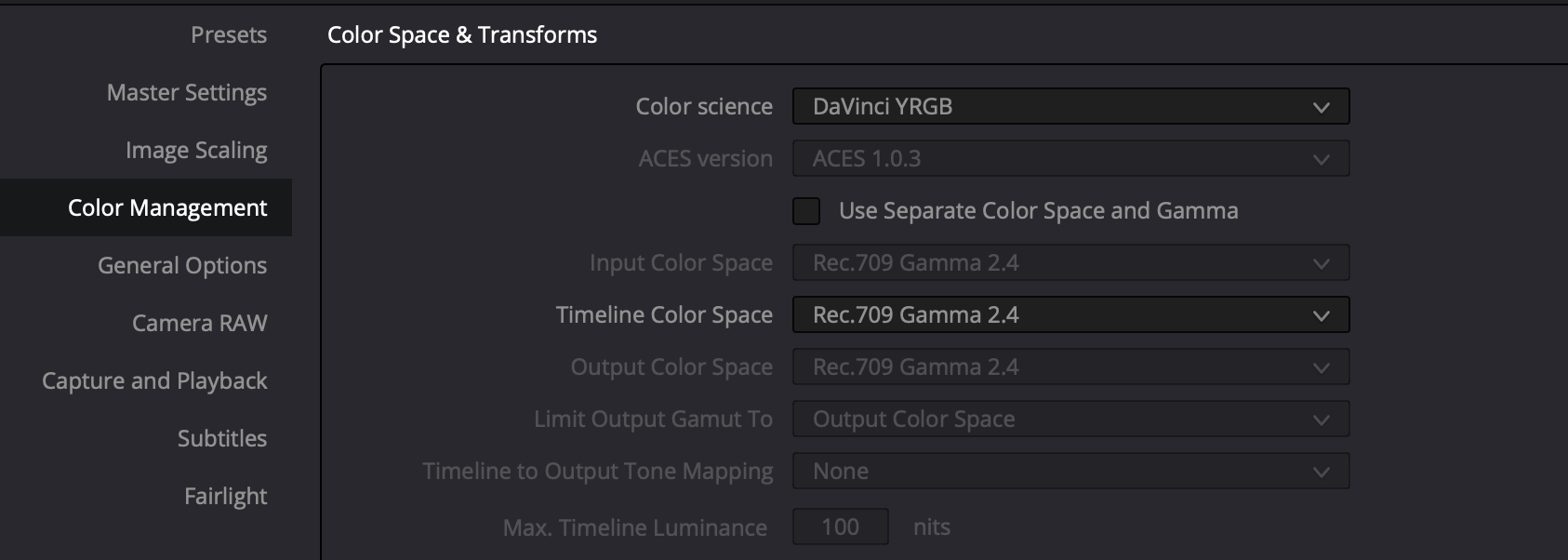This screenshot has width=1568, height=560.
Task: Open Output Color Space dropdown
Action: pyautogui.click(x=1070, y=367)
